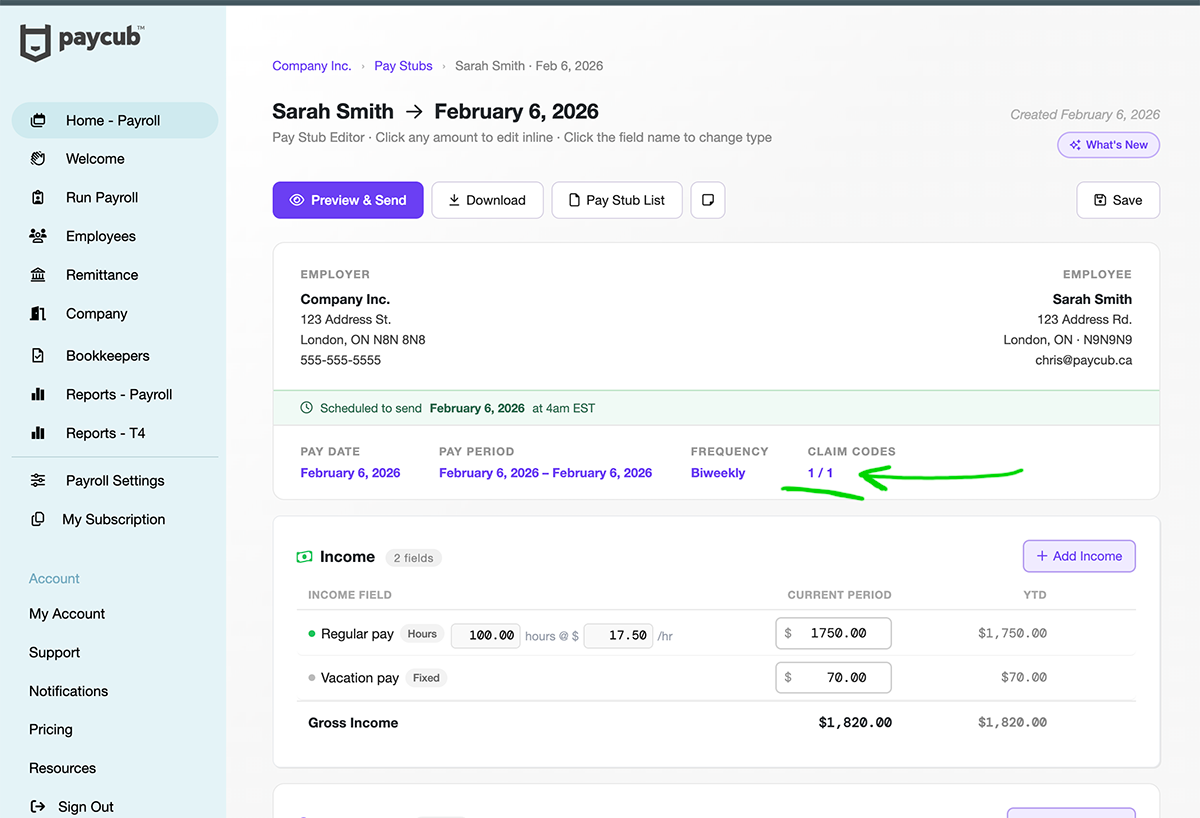The height and width of the screenshot is (818, 1200).
Task: Click the Fixed type badge
Action: tap(427, 678)
